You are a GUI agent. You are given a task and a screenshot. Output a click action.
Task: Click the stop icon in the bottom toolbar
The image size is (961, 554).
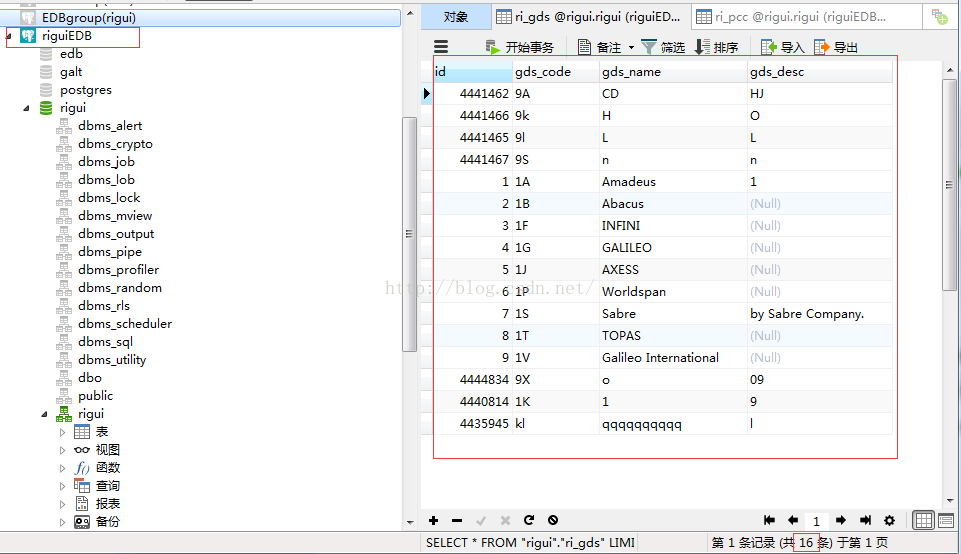pos(553,520)
